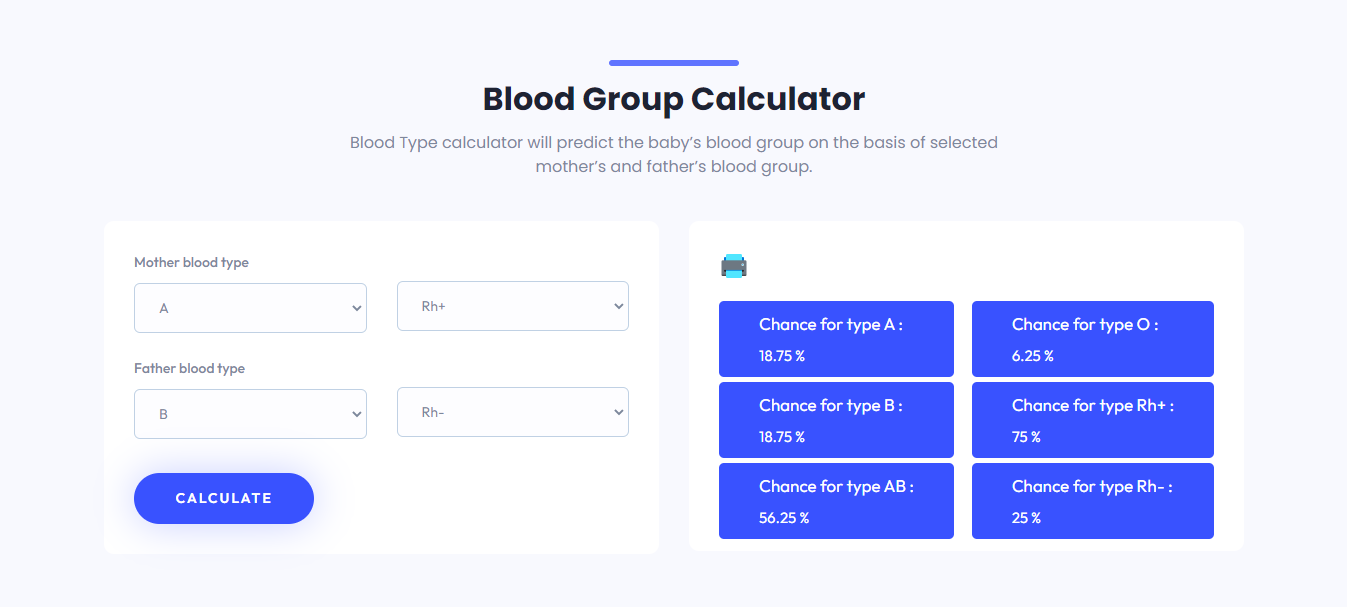Image resolution: width=1347 pixels, height=607 pixels.
Task: Click the Calculate button
Action: 224,498
